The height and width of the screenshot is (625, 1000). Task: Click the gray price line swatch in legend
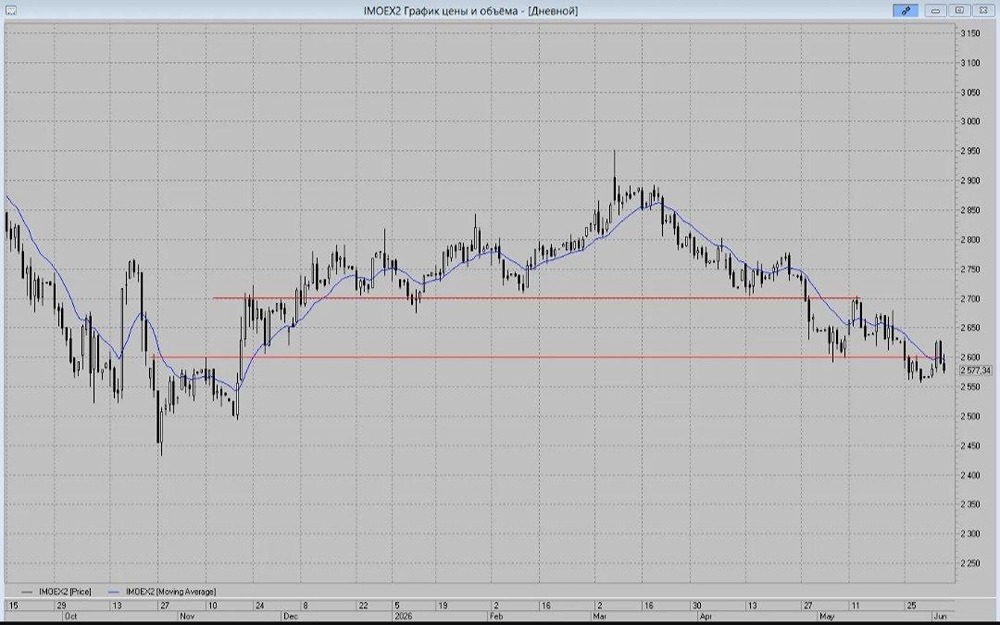(x=27, y=592)
